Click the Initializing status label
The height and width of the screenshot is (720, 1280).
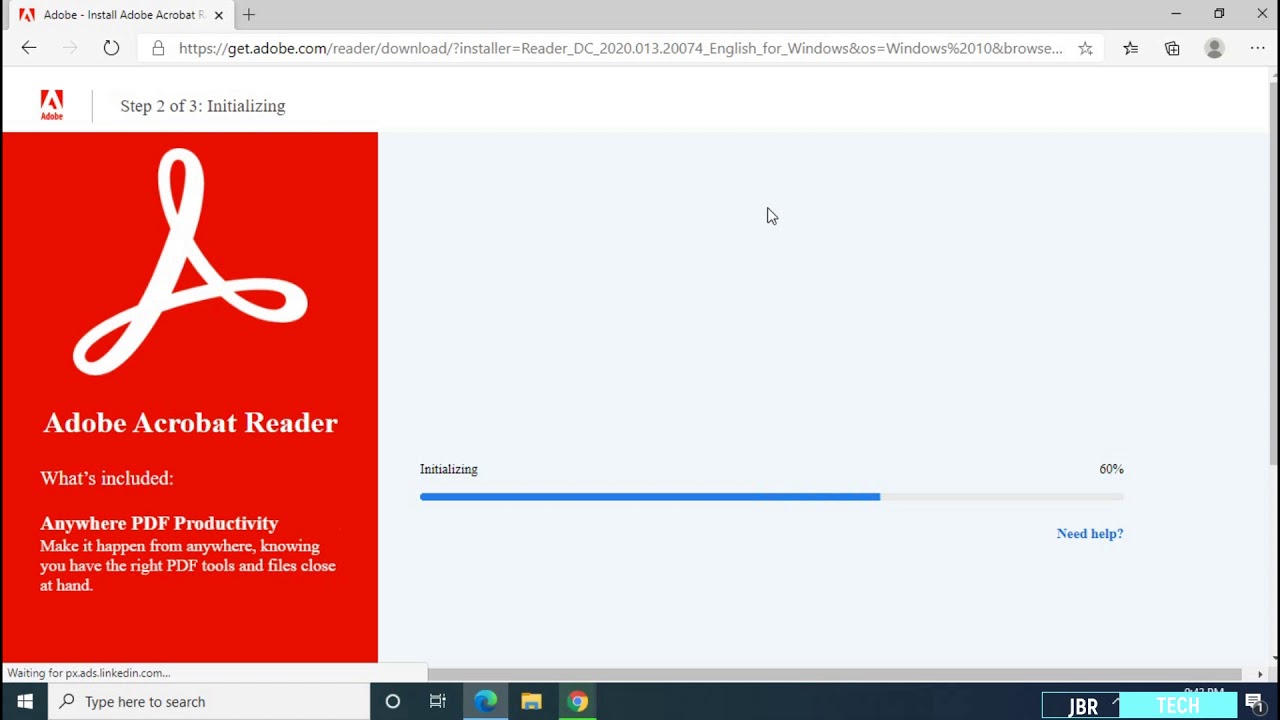click(x=449, y=469)
